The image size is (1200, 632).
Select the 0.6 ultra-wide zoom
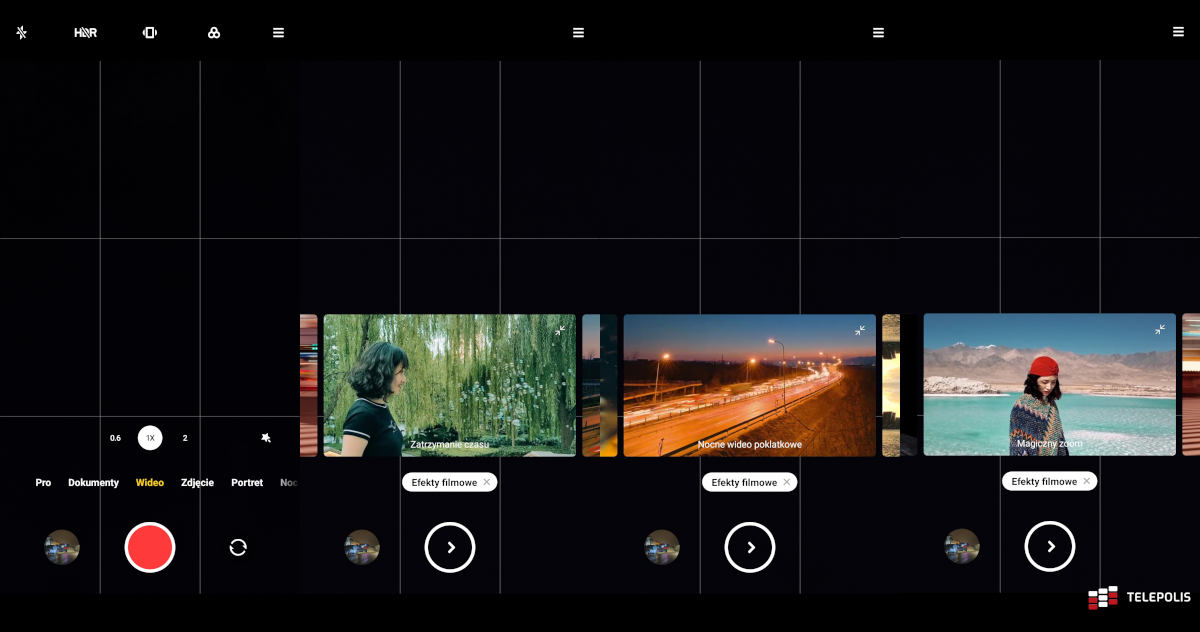(115, 438)
